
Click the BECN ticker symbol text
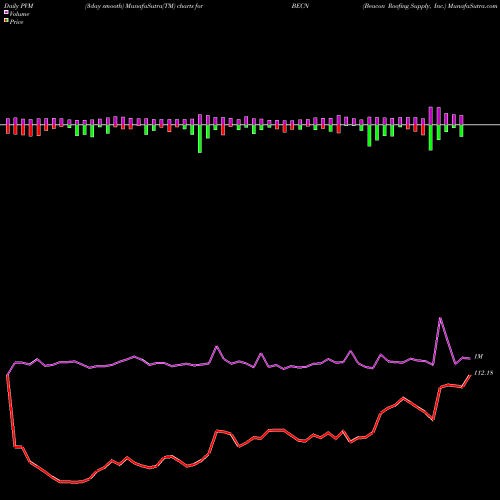pos(300,6)
